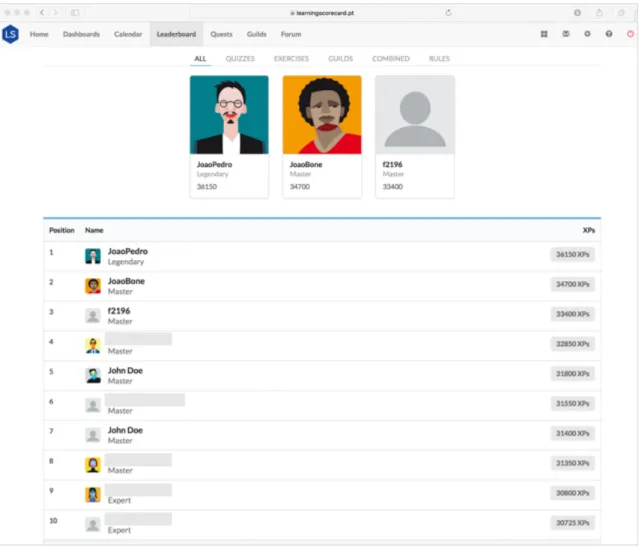639x550 pixels.
Task: Click the 30725 XPs badge
Action: pos(573,523)
